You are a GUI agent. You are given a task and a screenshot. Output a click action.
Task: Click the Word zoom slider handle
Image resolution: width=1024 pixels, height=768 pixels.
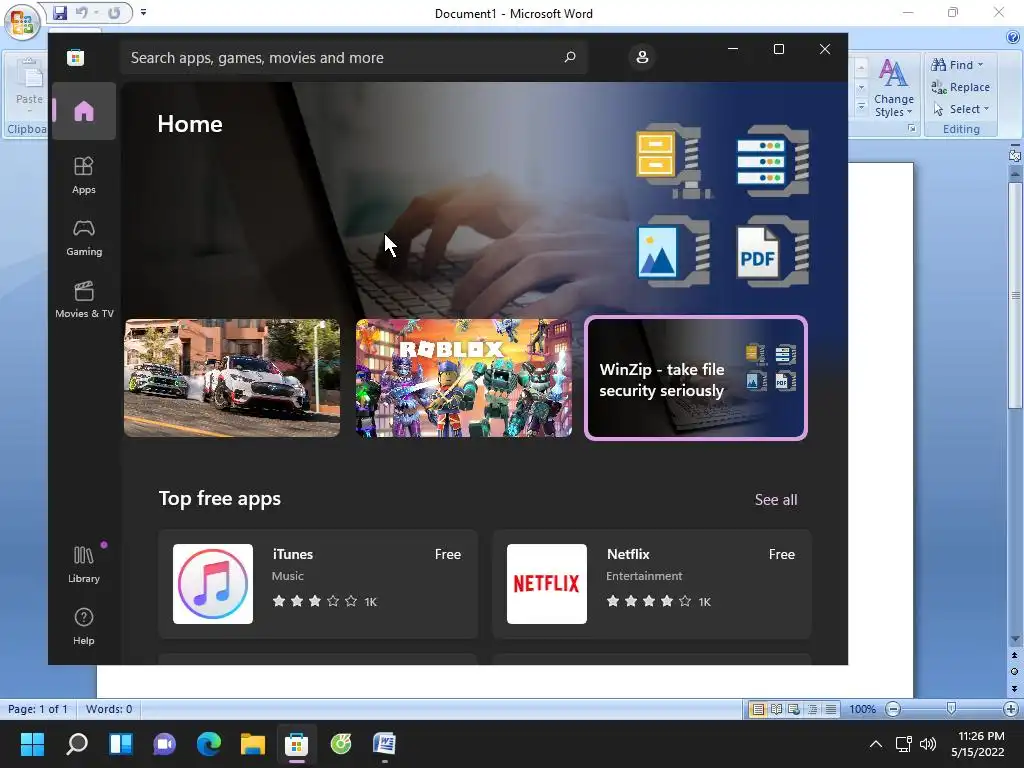click(952, 709)
